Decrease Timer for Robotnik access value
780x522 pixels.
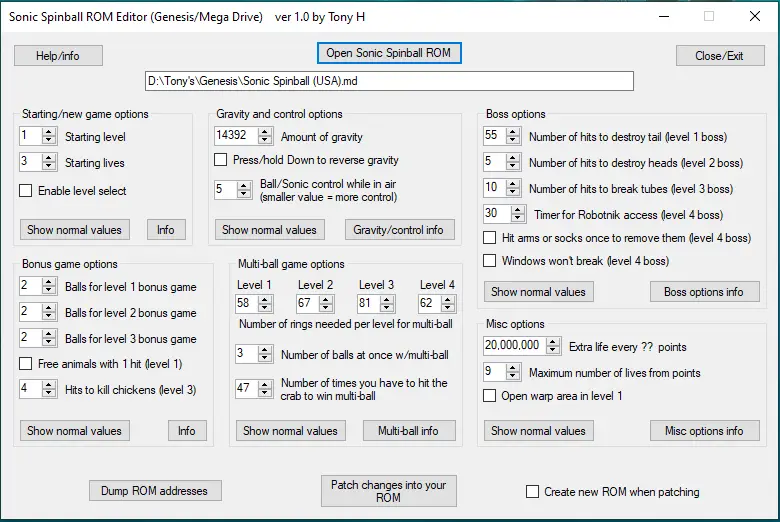[518, 218]
